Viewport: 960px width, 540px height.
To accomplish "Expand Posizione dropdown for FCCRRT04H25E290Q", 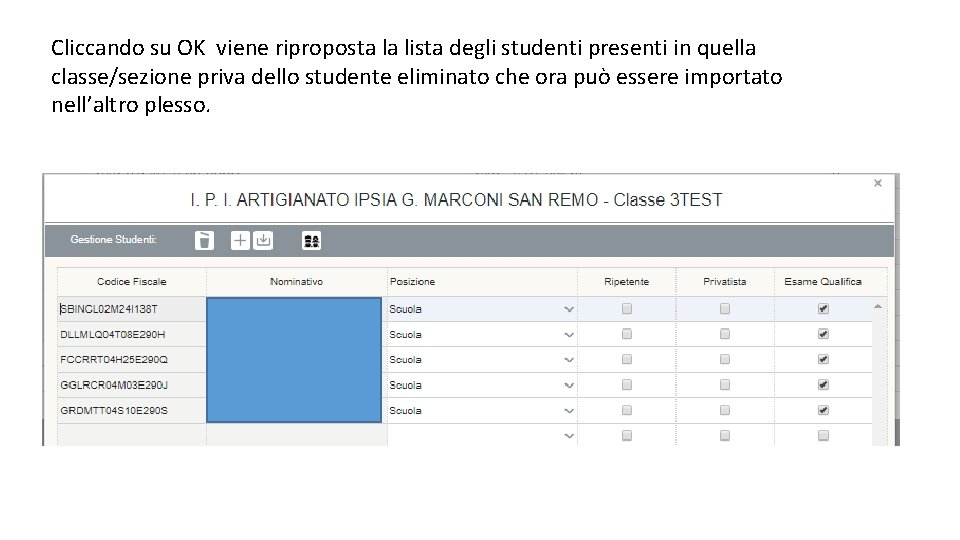I will pos(569,359).
